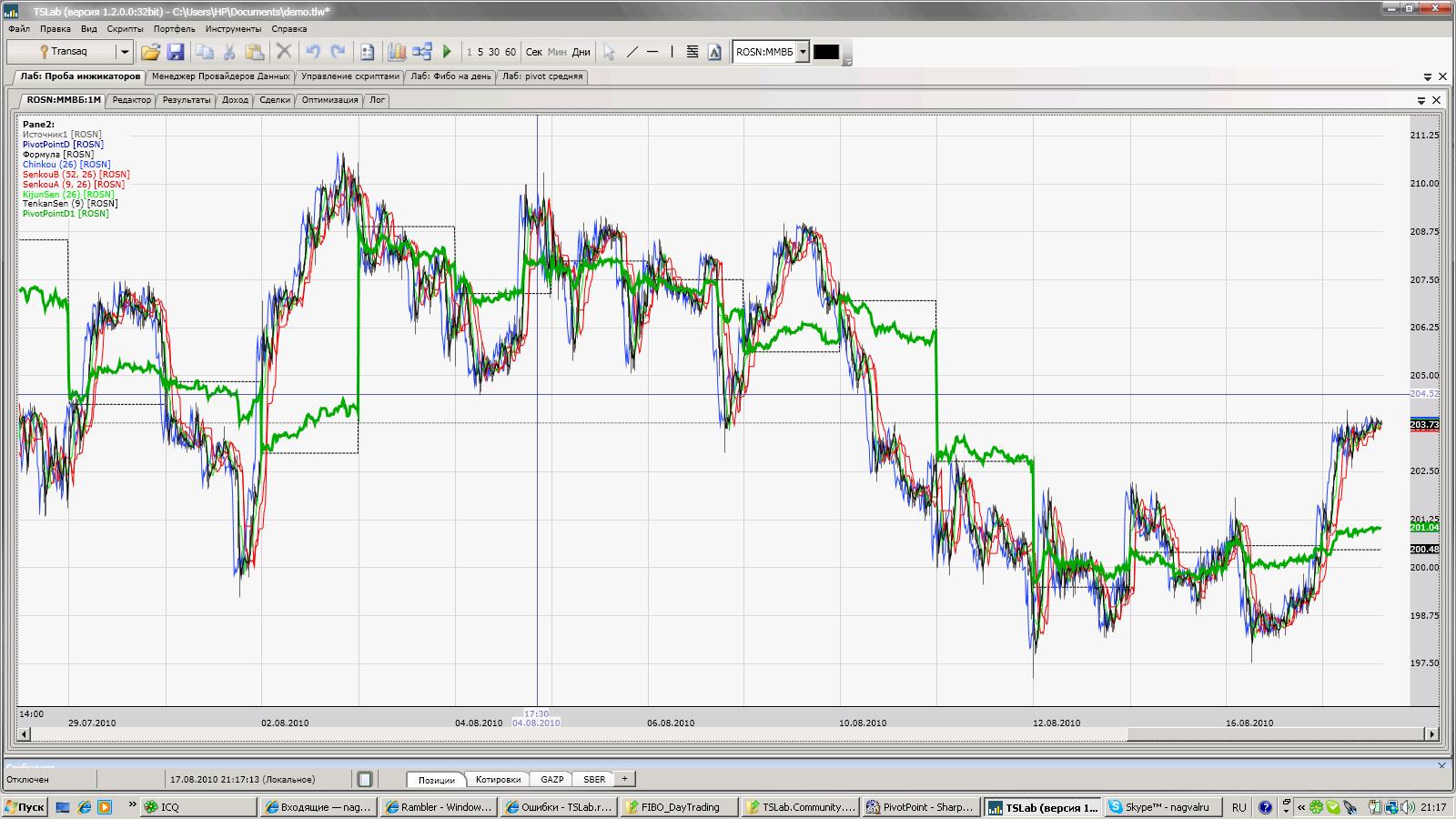Cut selection using the scissors icon
1456x819 pixels.
click(x=229, y=52)
